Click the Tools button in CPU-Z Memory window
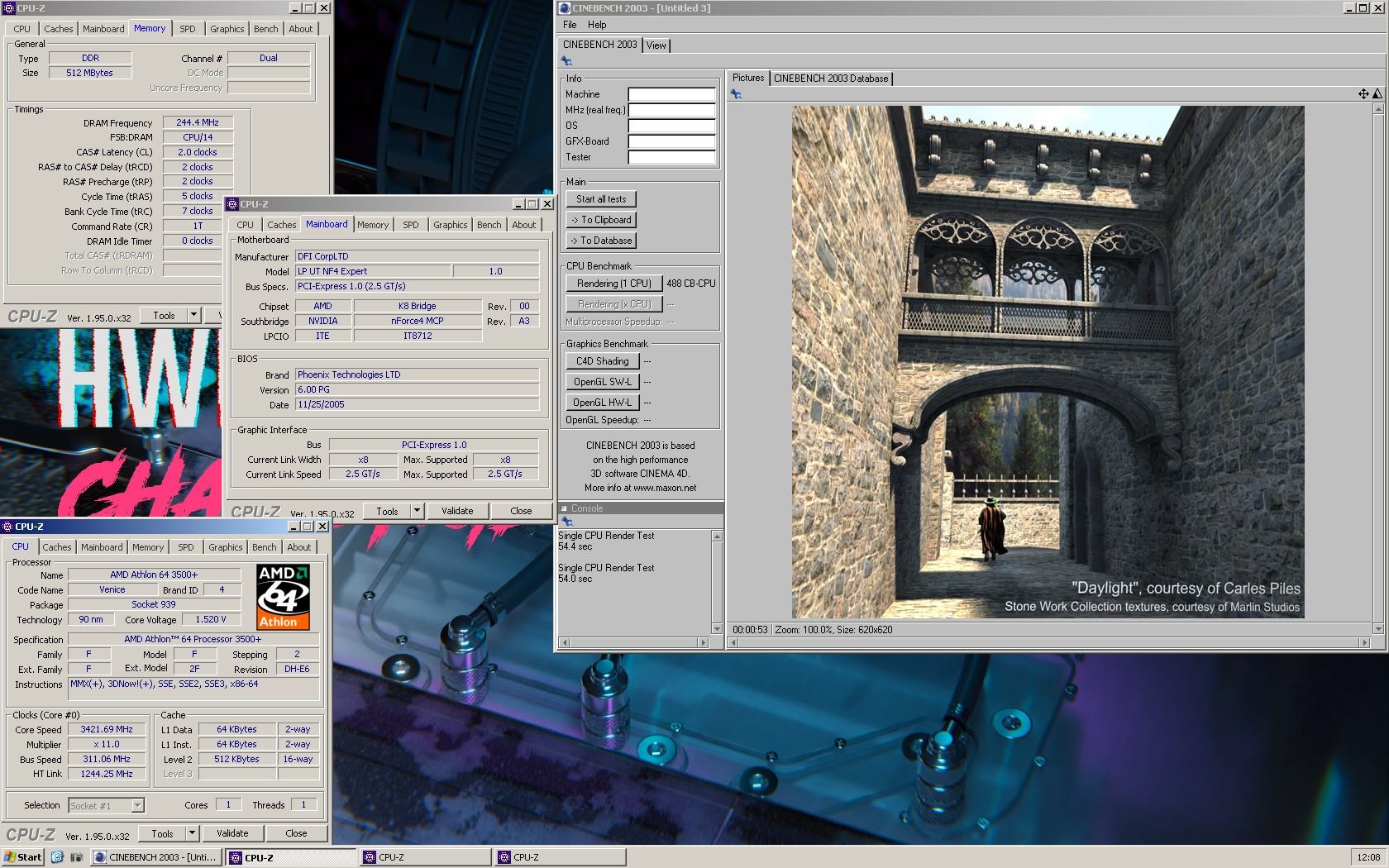Image resolution: width=1389 pixels, height=868 pixels. pyautogui.click(x=164, y=315)
